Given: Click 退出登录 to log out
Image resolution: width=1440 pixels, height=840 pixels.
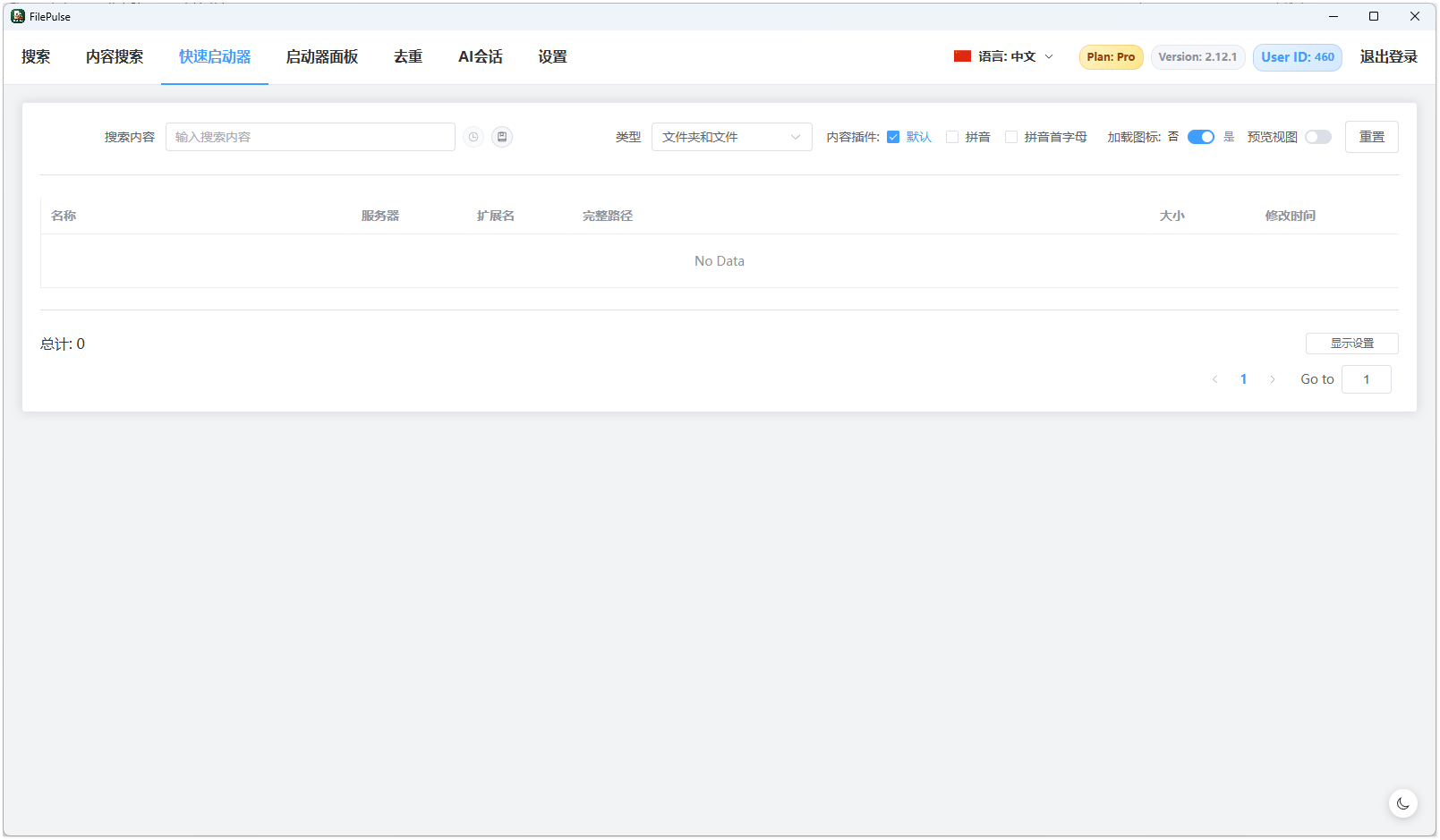Looking at the screenshot, I should click(x=1389, y=56).
